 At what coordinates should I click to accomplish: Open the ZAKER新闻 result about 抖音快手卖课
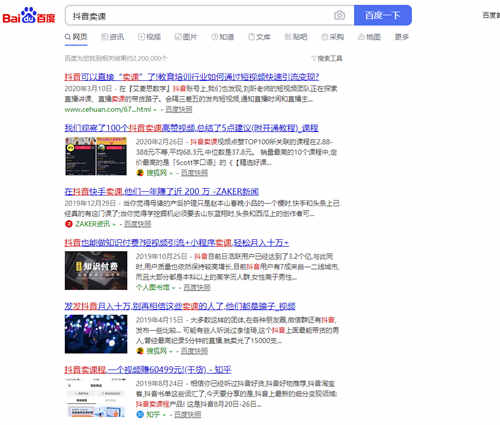pos(162,192)
